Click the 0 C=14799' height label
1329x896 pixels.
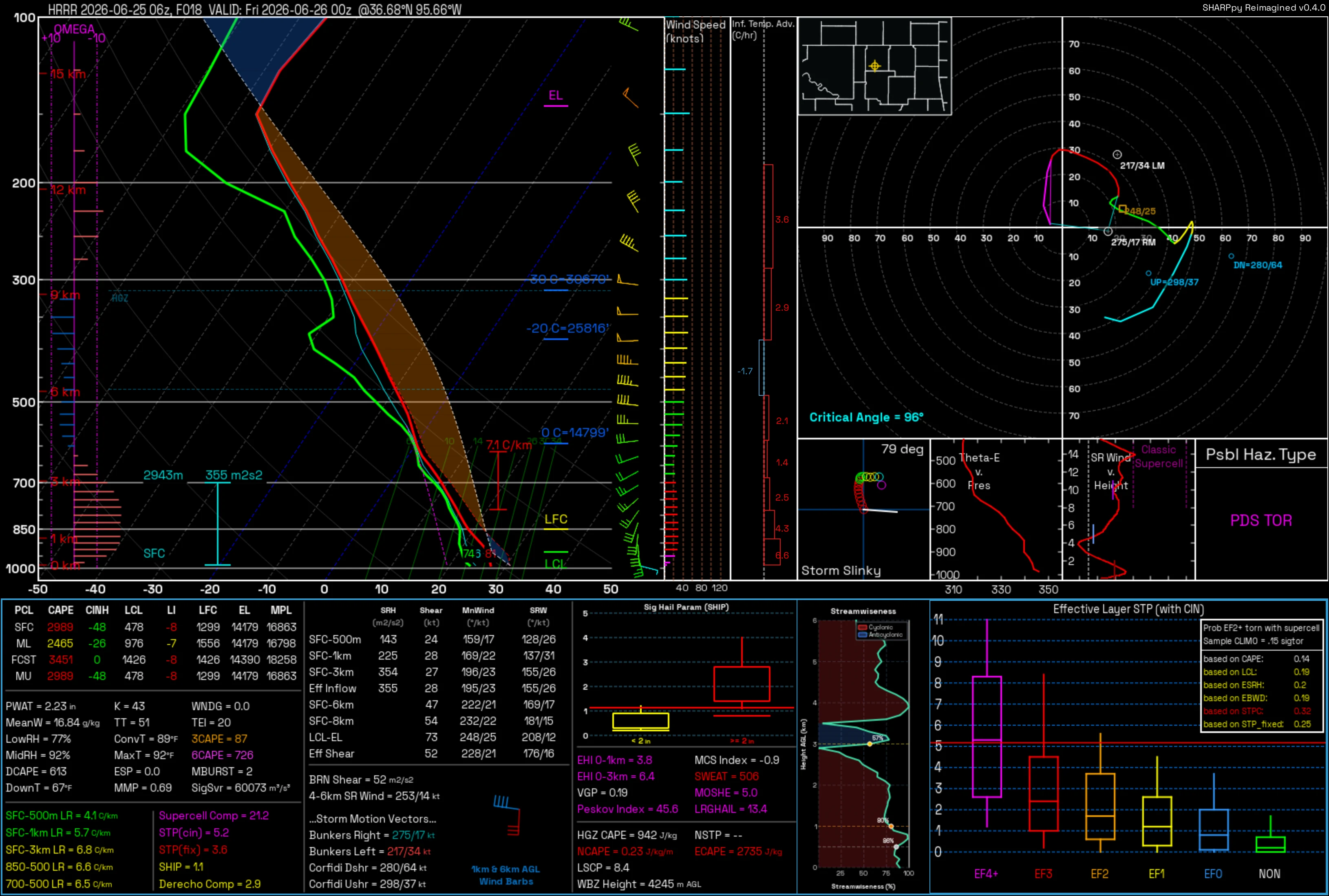(x=575, y=433)
